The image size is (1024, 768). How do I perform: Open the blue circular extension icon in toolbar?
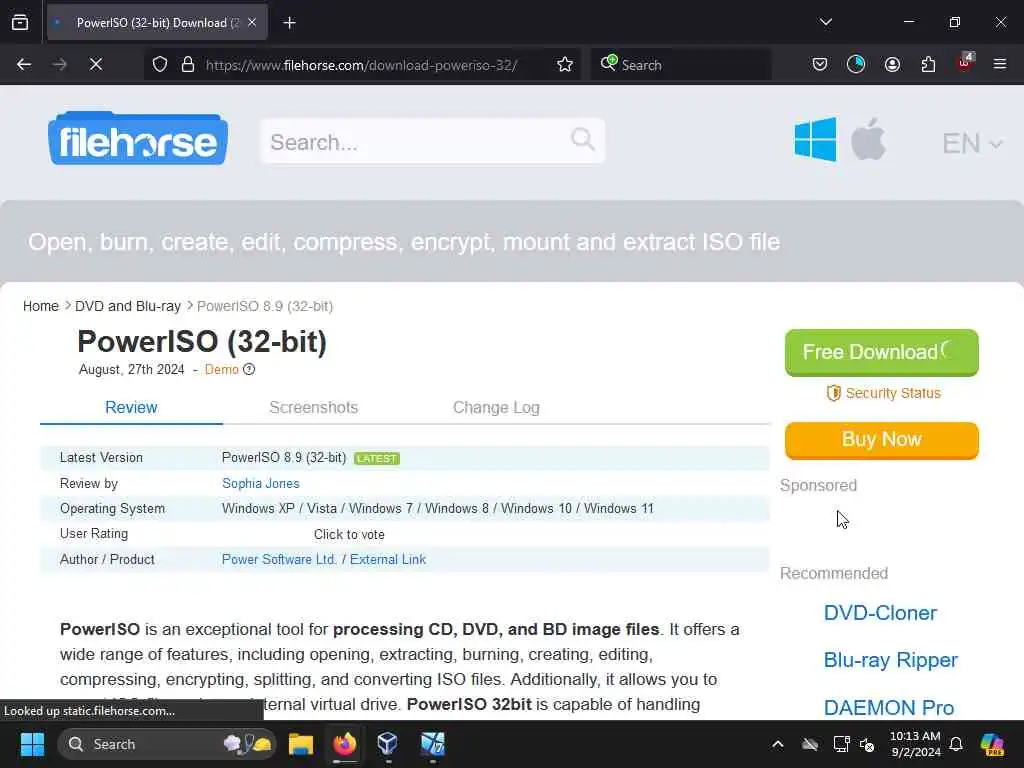(x=856, y=64)
